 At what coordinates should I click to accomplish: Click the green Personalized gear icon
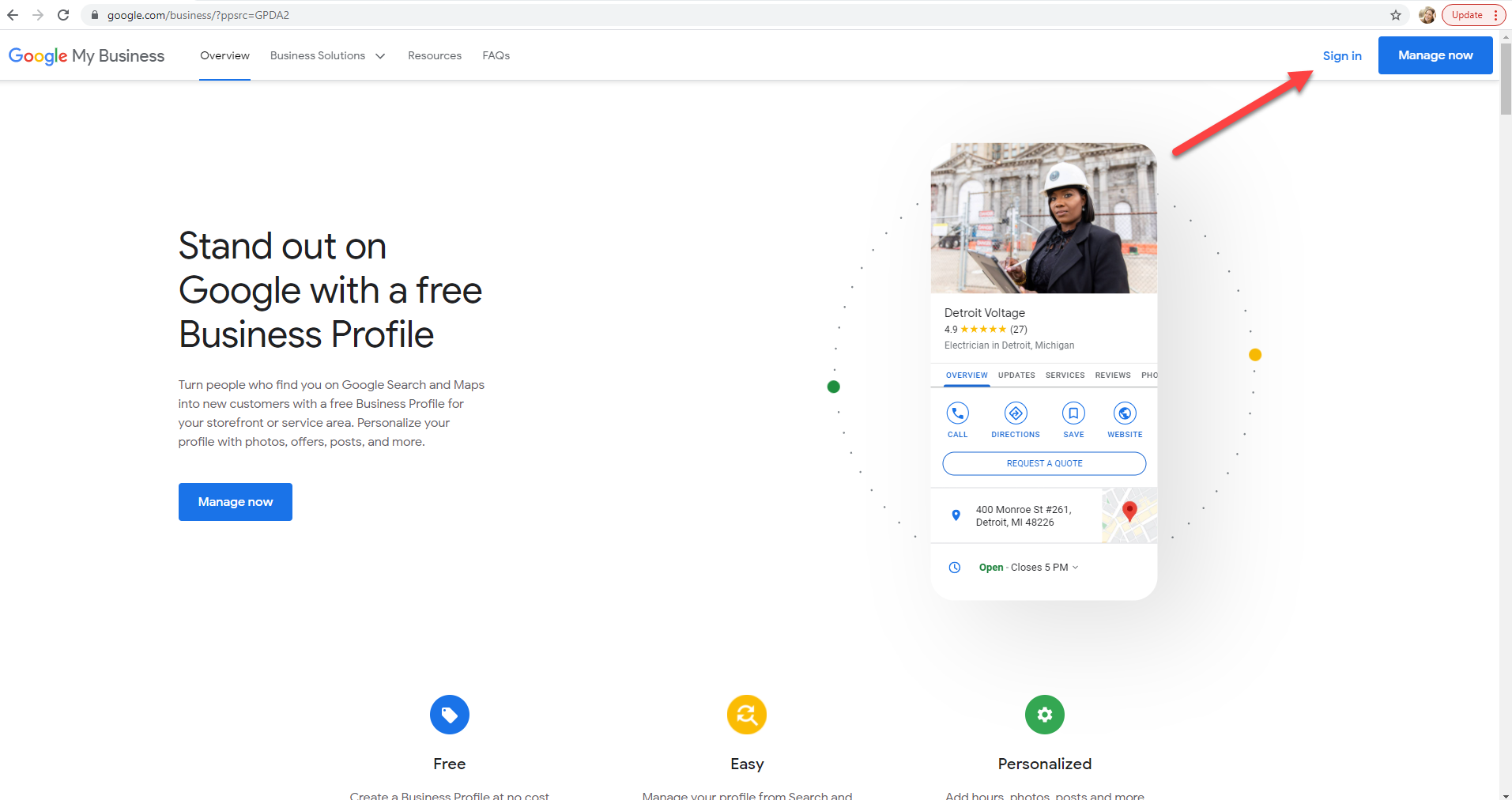click(x=1045, y=715)
